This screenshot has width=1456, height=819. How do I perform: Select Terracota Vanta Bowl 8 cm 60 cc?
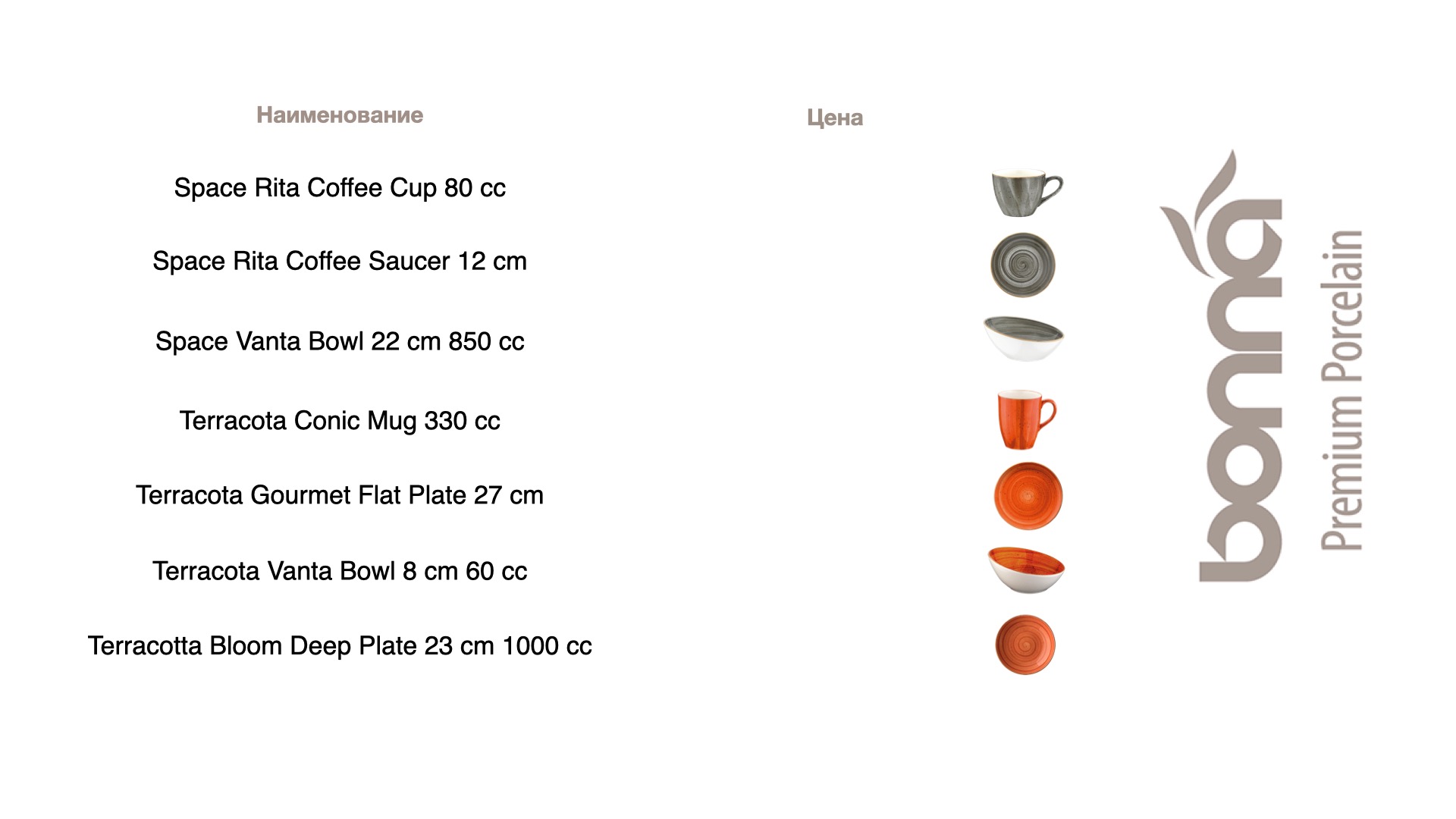point(340,571)
